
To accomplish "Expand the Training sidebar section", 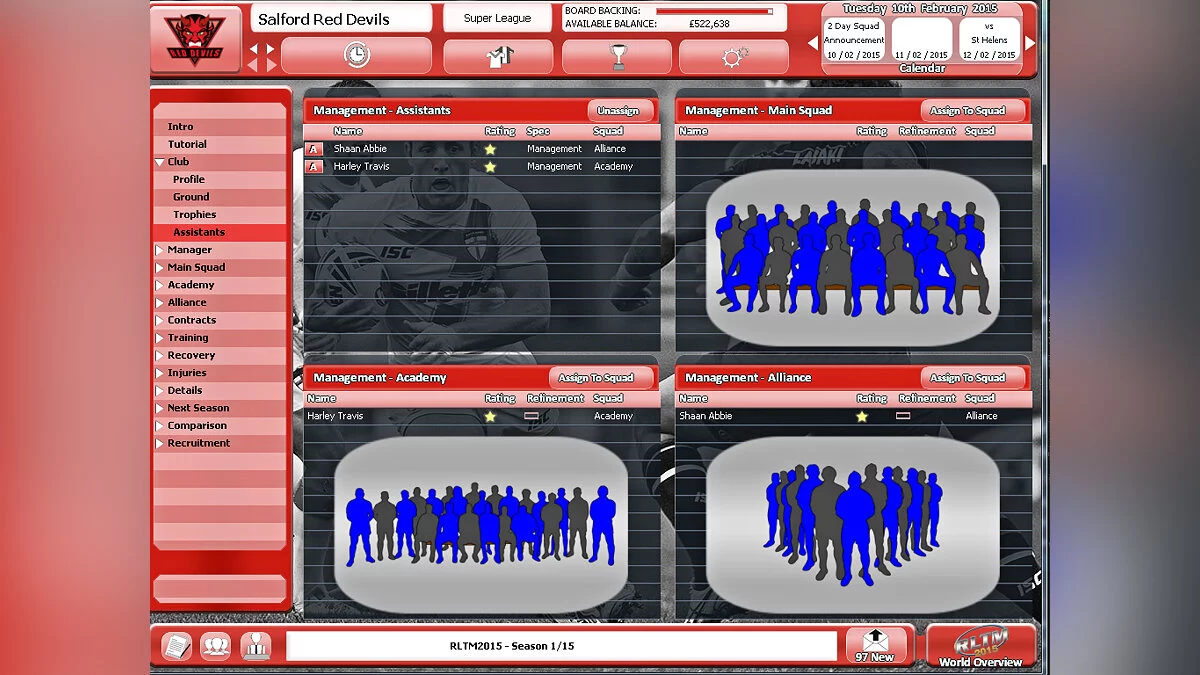I will (159, 338).
